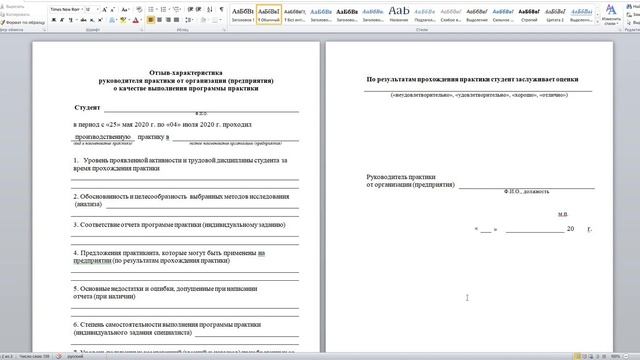This screenshot has width=640, height=360.
Task: Open multilevel list options
Action: 177,9
